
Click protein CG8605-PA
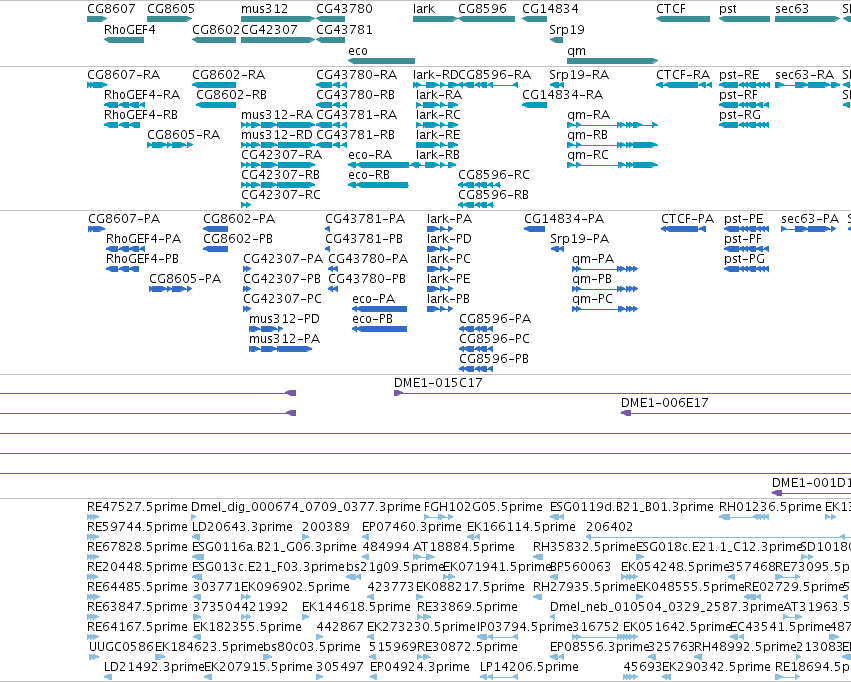[x=170, y=289]
